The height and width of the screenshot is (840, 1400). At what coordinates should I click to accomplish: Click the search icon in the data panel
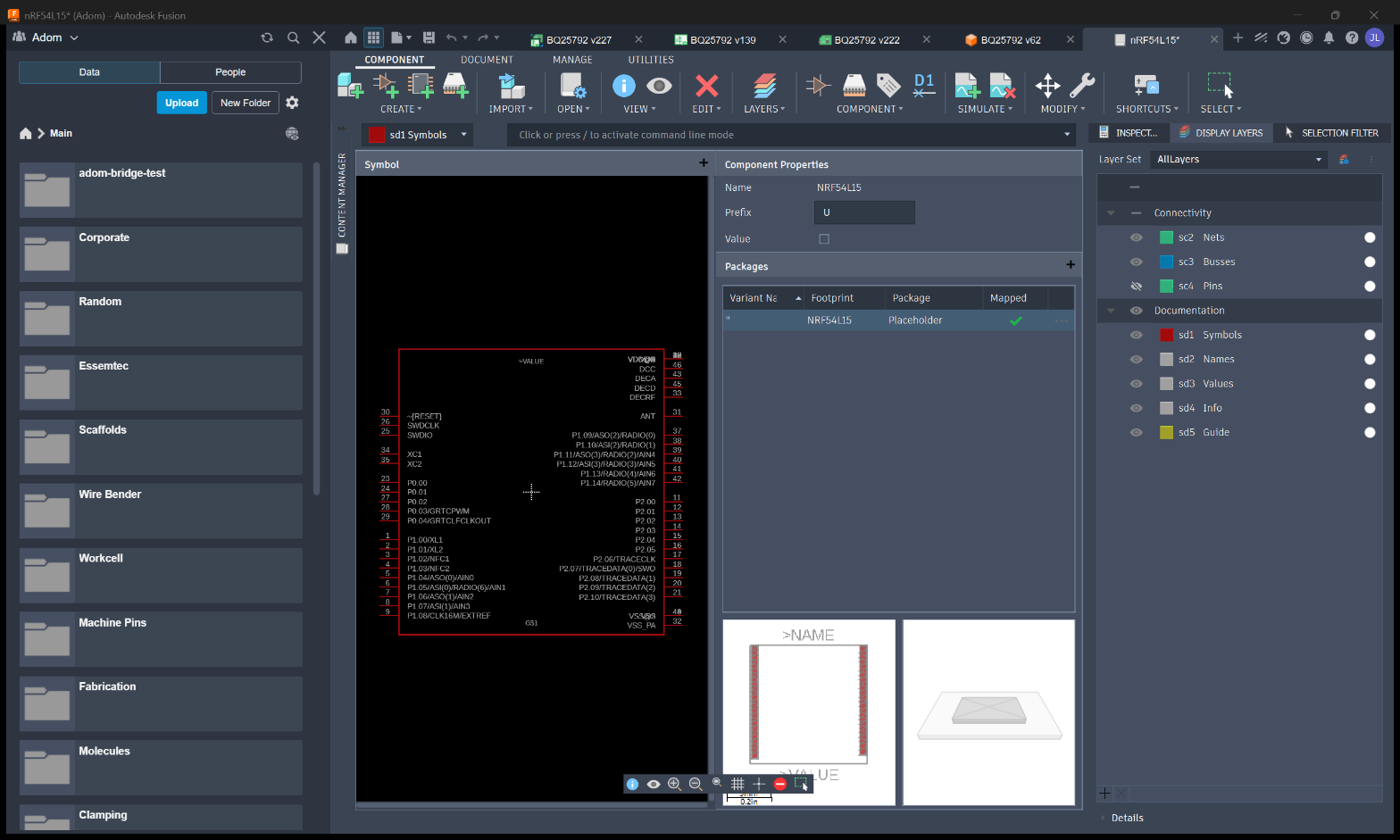point(293,37)
